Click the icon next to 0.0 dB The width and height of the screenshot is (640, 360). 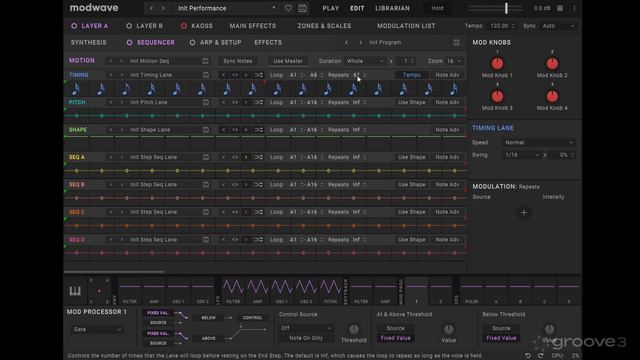(x=560, y=8)
